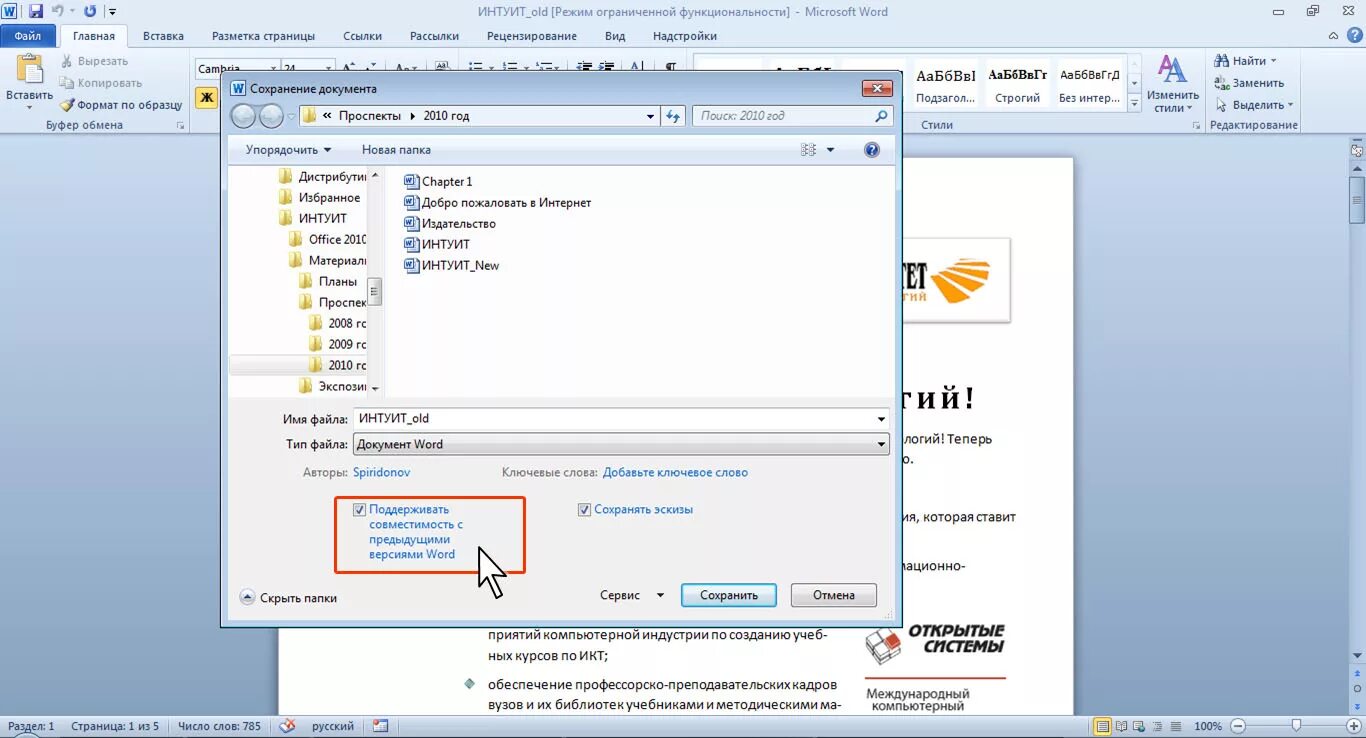Click the Вырезать scissors command

(94, 61)
